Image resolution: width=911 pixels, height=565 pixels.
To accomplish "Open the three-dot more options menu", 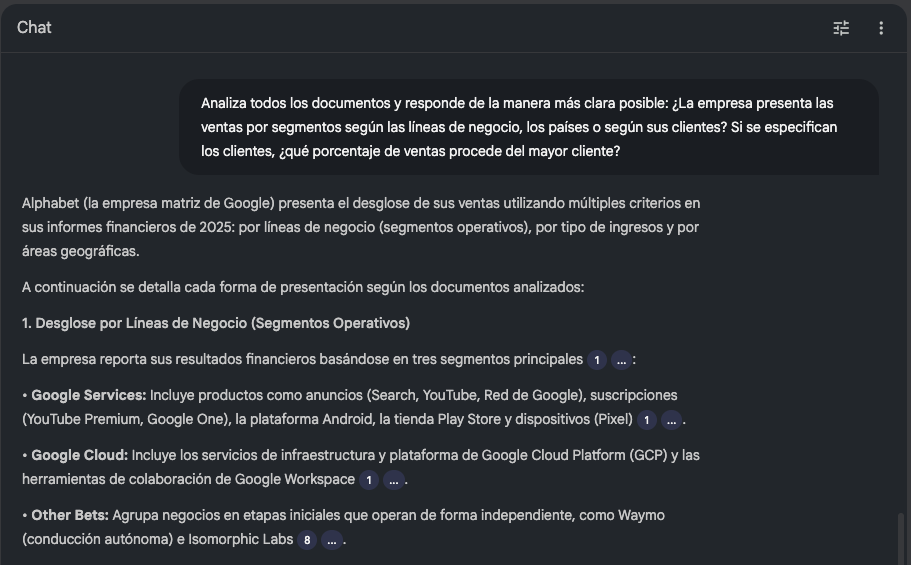I will tap(881, 28).
